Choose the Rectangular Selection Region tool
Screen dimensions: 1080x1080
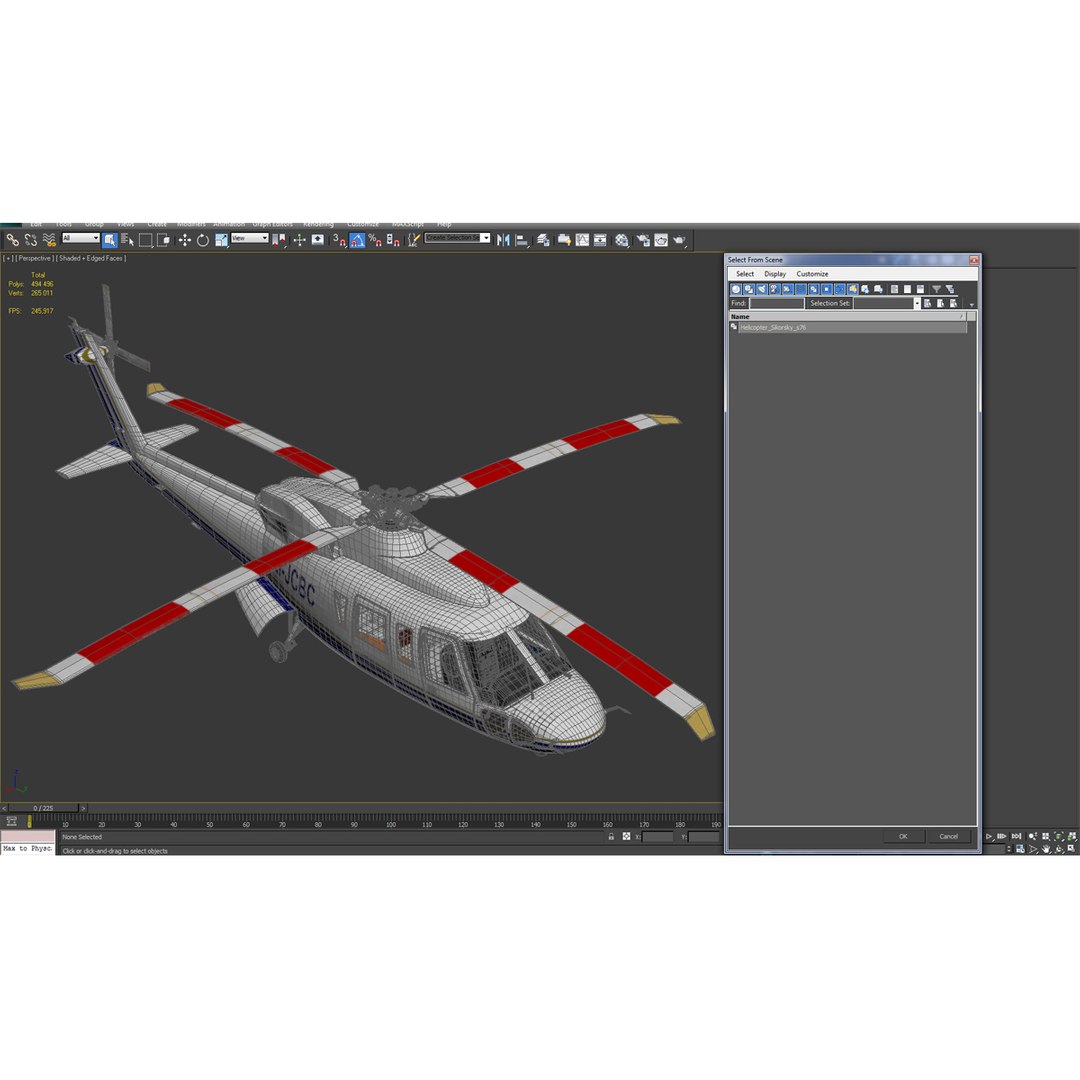tap(146, 240)
